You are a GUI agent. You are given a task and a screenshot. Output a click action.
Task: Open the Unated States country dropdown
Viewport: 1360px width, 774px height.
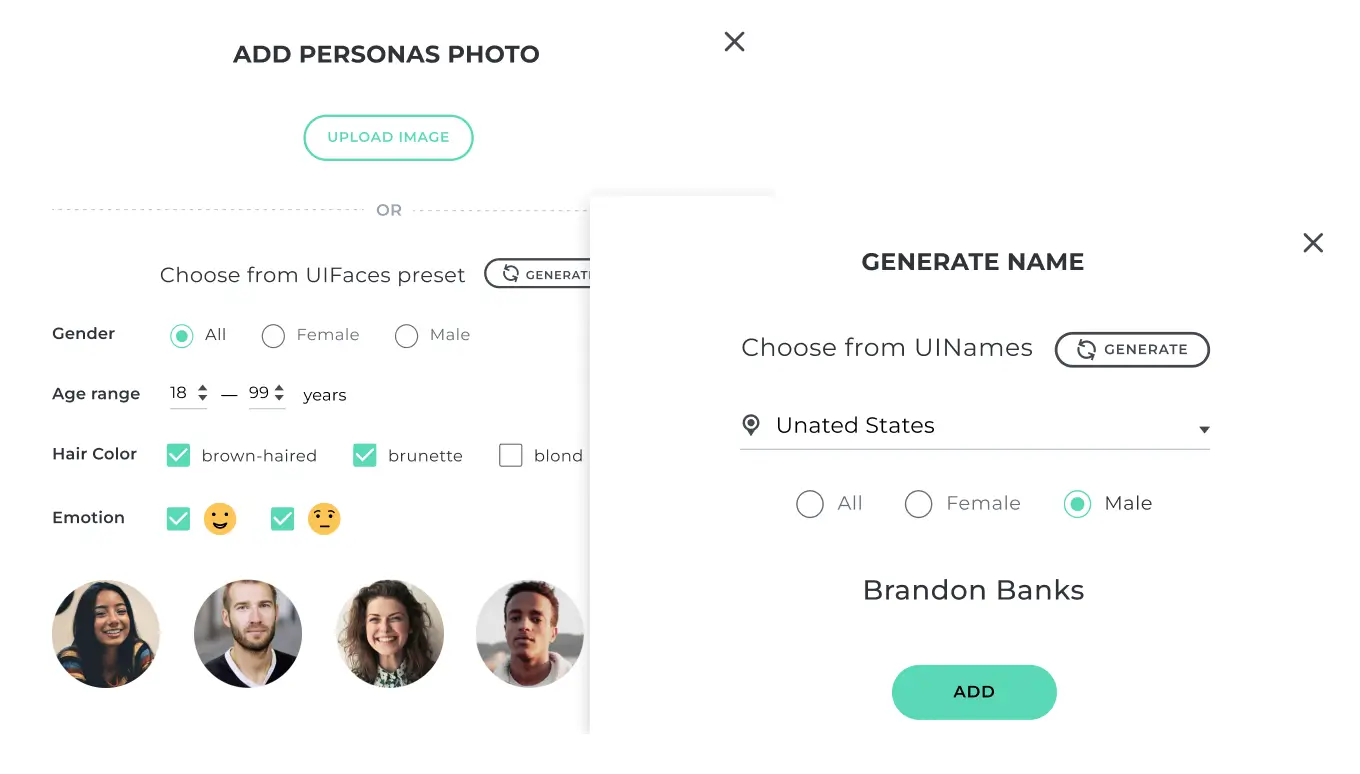(x=1204, y=429)
